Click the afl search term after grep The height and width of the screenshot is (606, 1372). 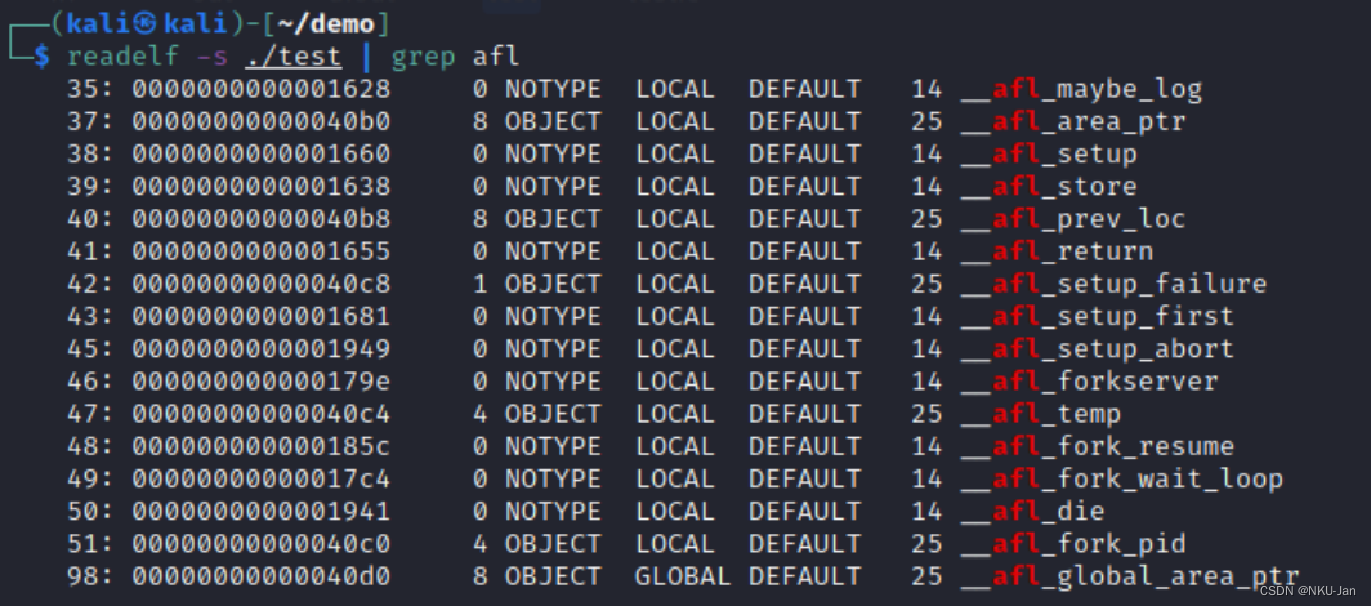[496, 57]
